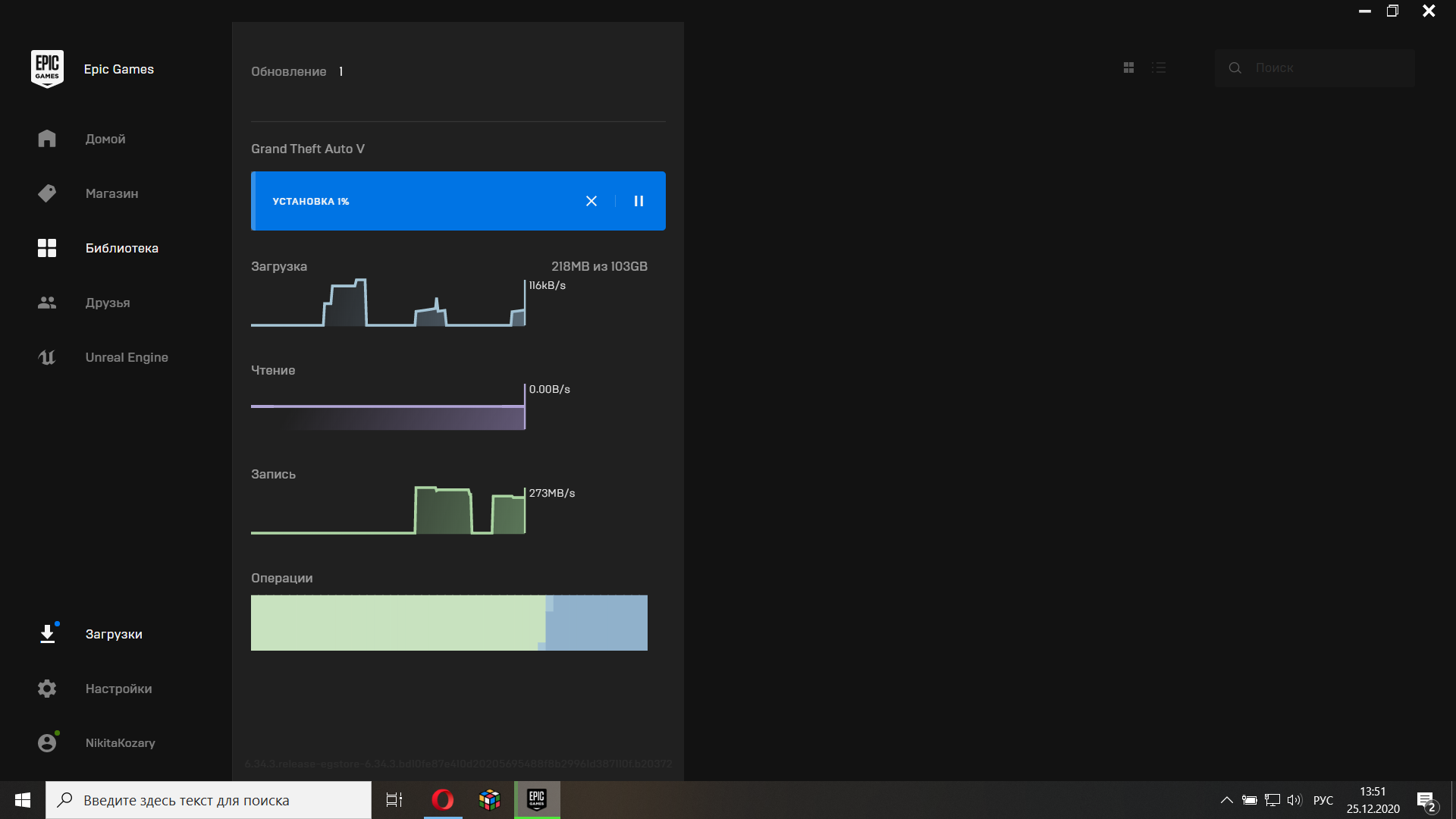1456x819 pixels.
Task: Open Task View on the taskbar
Action: coord(394,800)
